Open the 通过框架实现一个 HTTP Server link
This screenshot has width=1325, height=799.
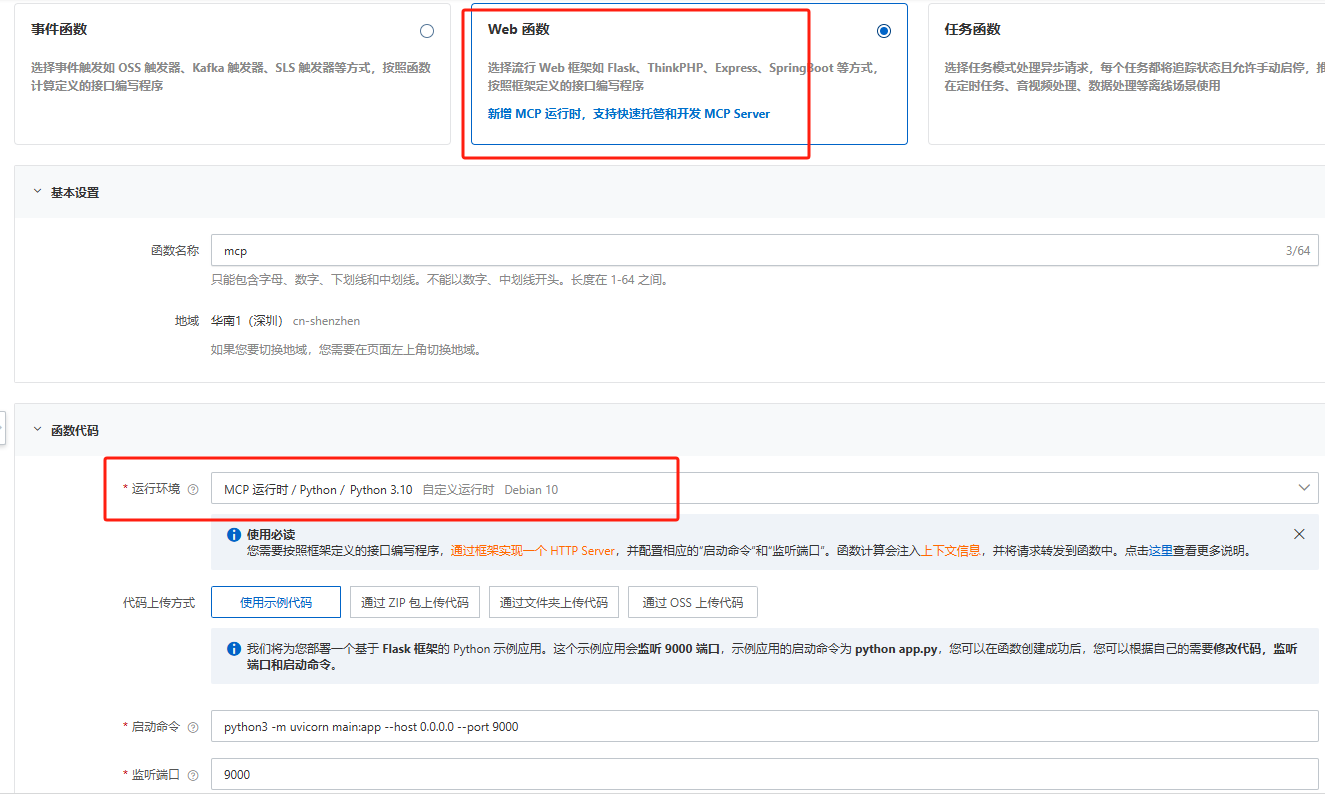coord(532,551)
